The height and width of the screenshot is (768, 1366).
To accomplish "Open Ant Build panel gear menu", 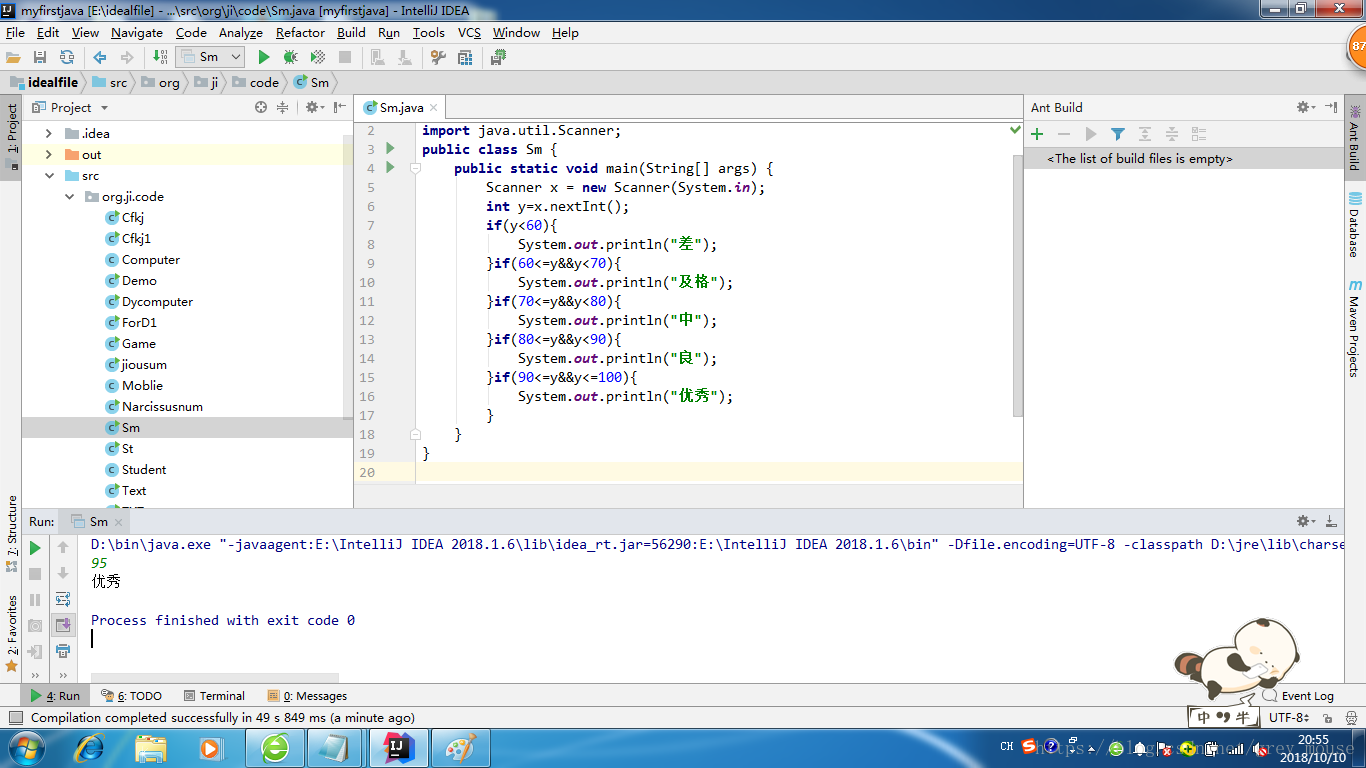I will (1305, 107).
